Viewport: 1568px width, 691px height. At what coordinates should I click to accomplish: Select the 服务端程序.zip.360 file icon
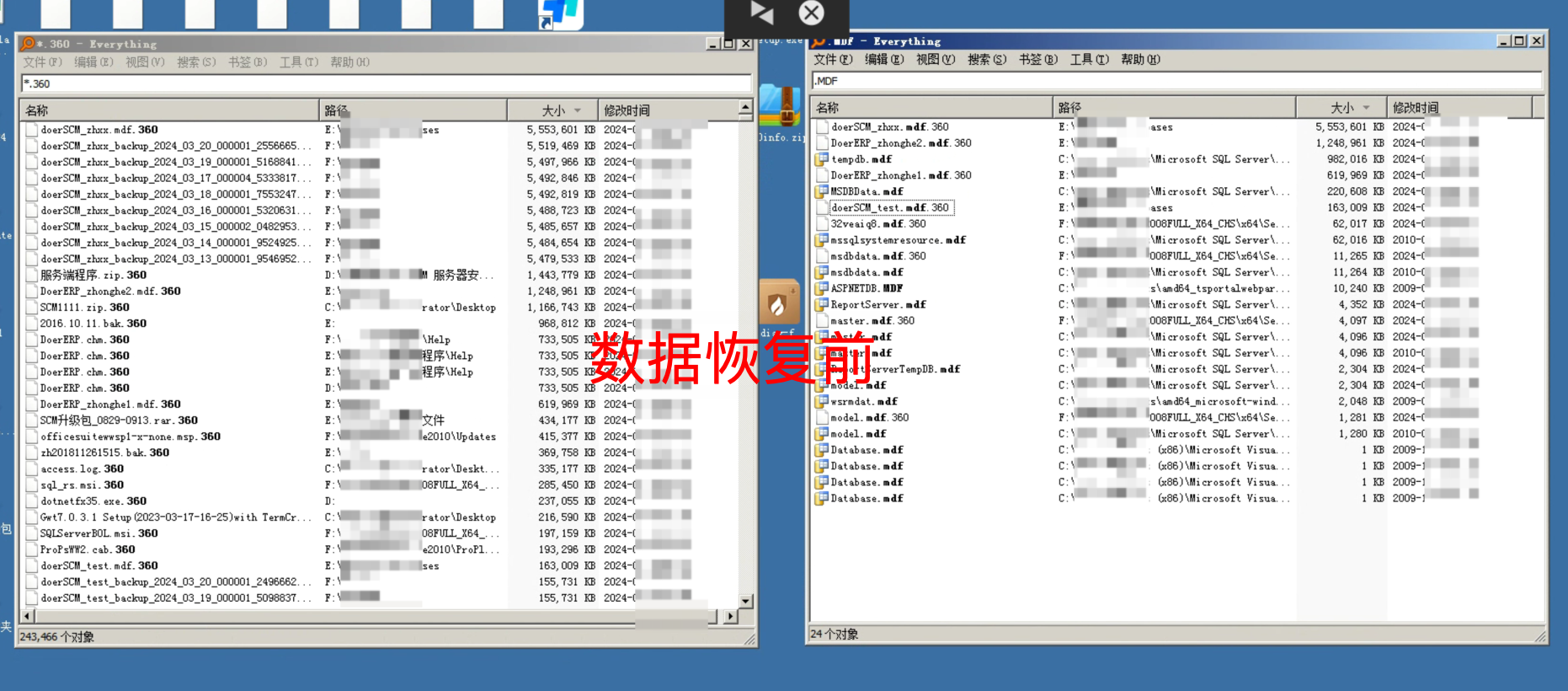(x=32, y=275)
